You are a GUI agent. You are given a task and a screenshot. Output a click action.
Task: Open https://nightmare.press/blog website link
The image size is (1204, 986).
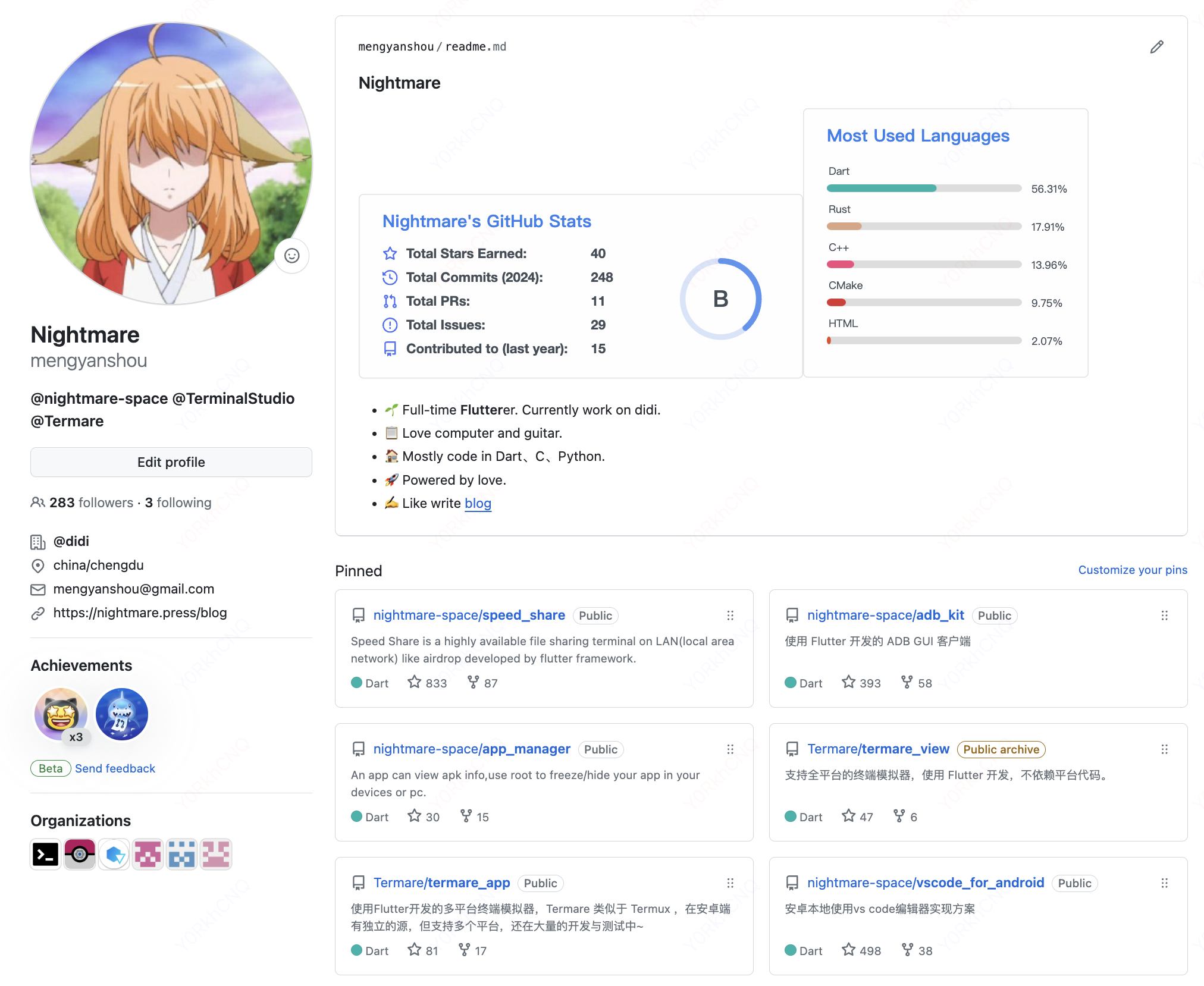[x=140, y=613]
